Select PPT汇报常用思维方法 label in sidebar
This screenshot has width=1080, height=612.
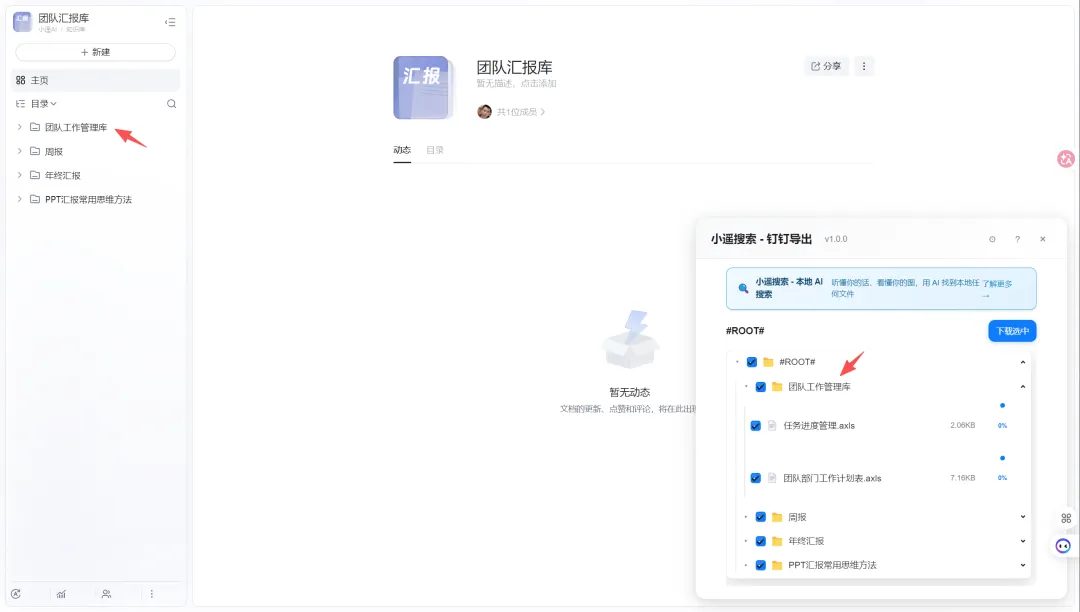tap(88, 200)
